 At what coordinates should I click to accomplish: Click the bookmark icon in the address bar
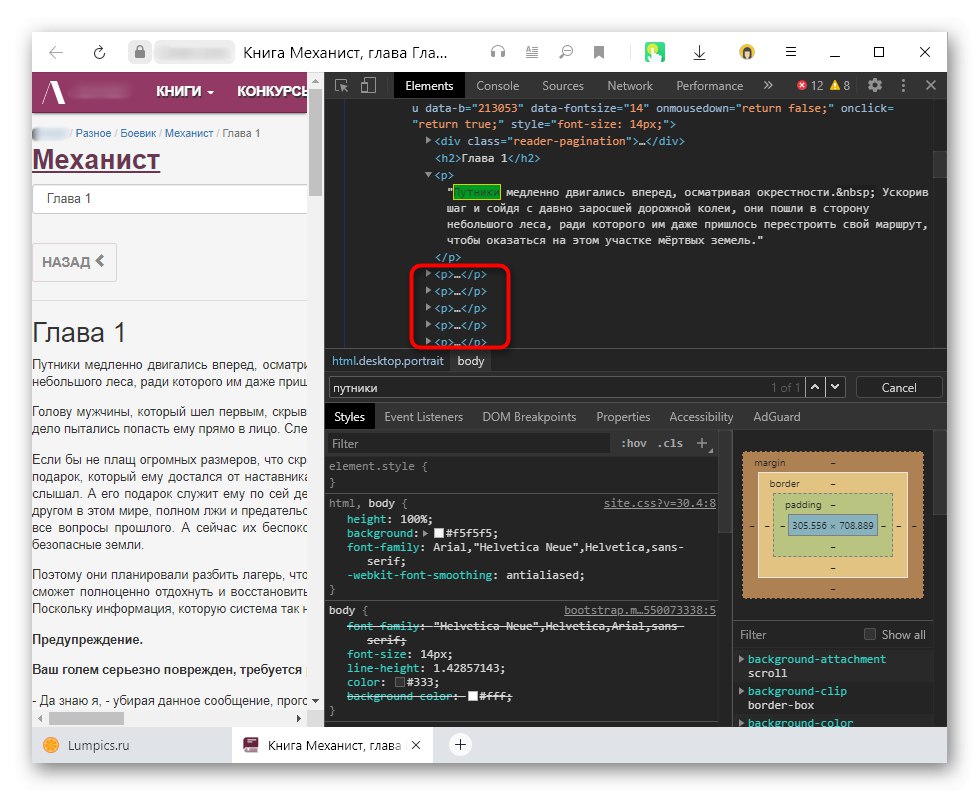pos(599,53)
